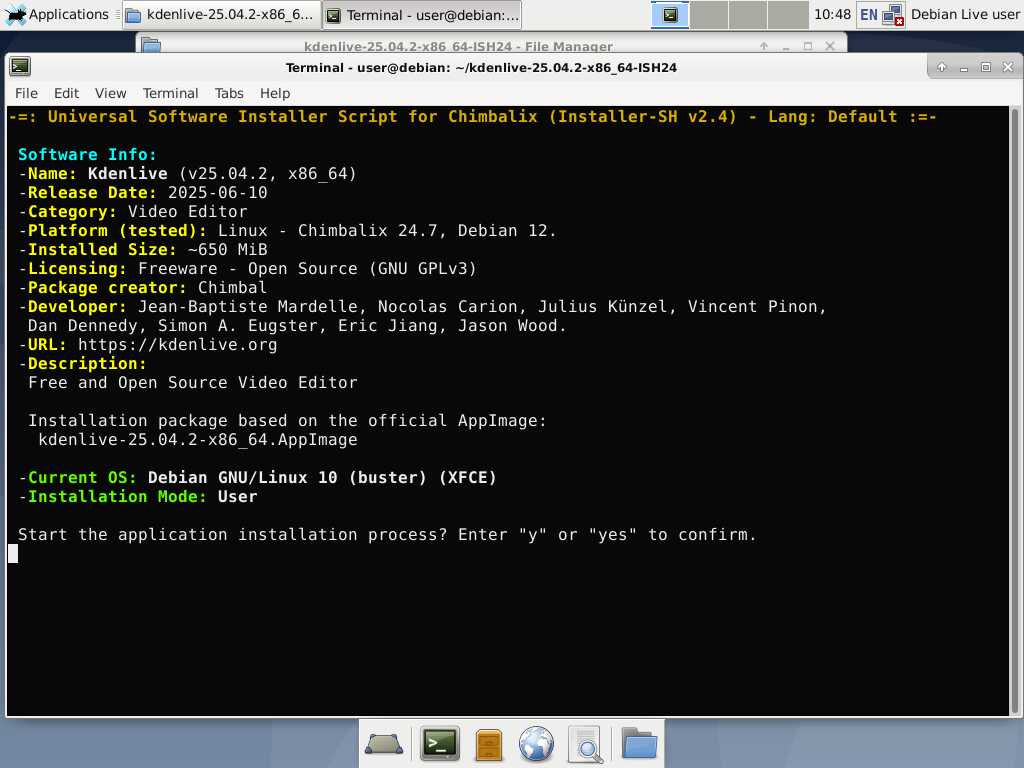The image size is (1024, 768).
Task: Click the Kdenlive name text
Action: click(127, 174)
